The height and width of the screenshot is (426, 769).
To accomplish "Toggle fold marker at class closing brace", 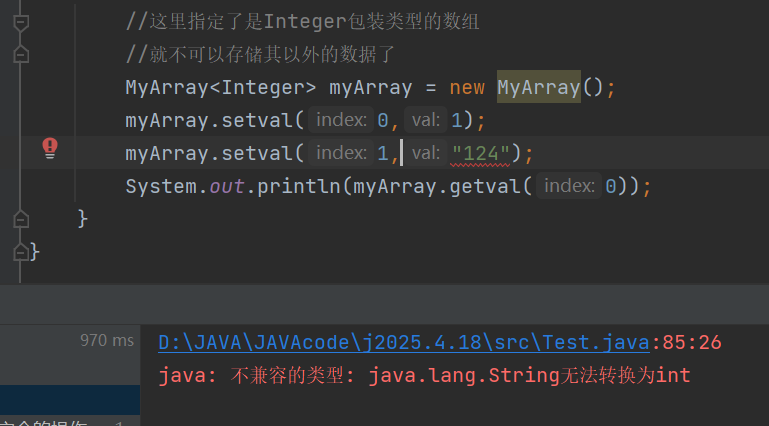I will (x=21, y=252).
